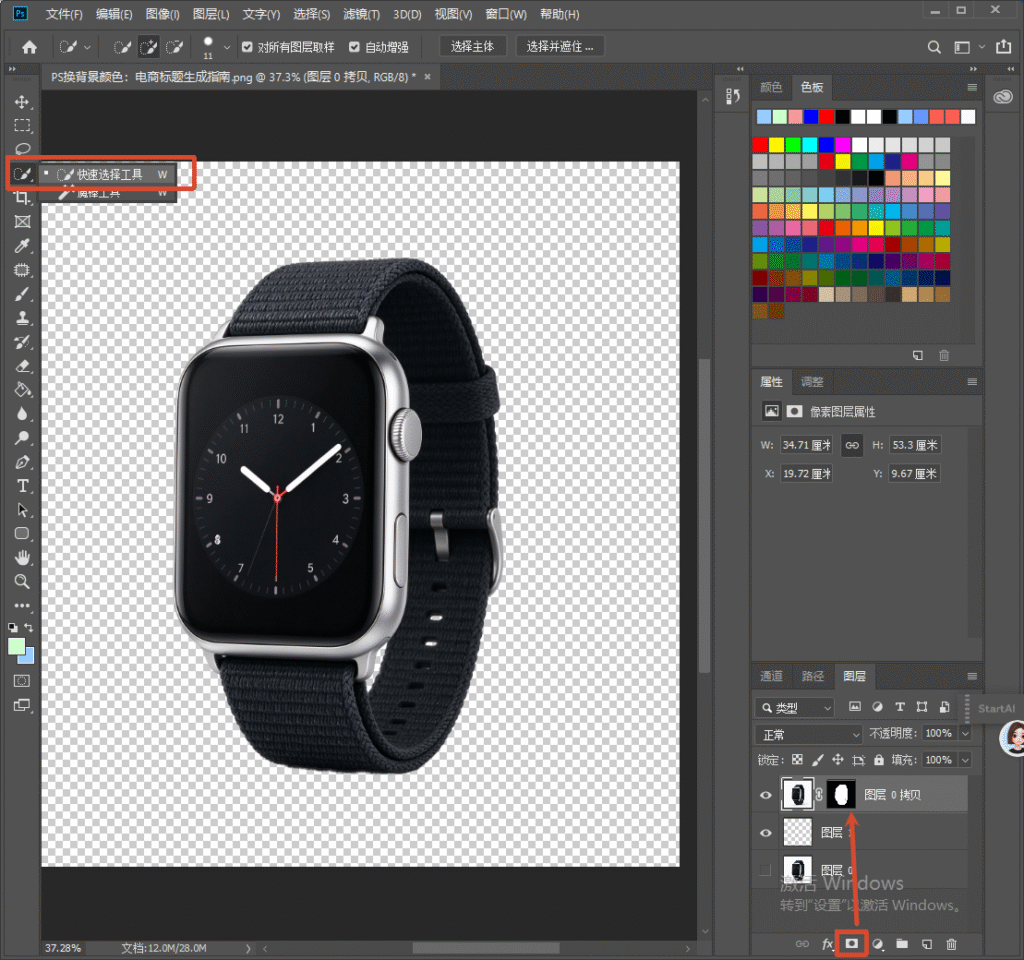Click the W width input field
This screenshot has height=960, width=1024.
[806, 445]
